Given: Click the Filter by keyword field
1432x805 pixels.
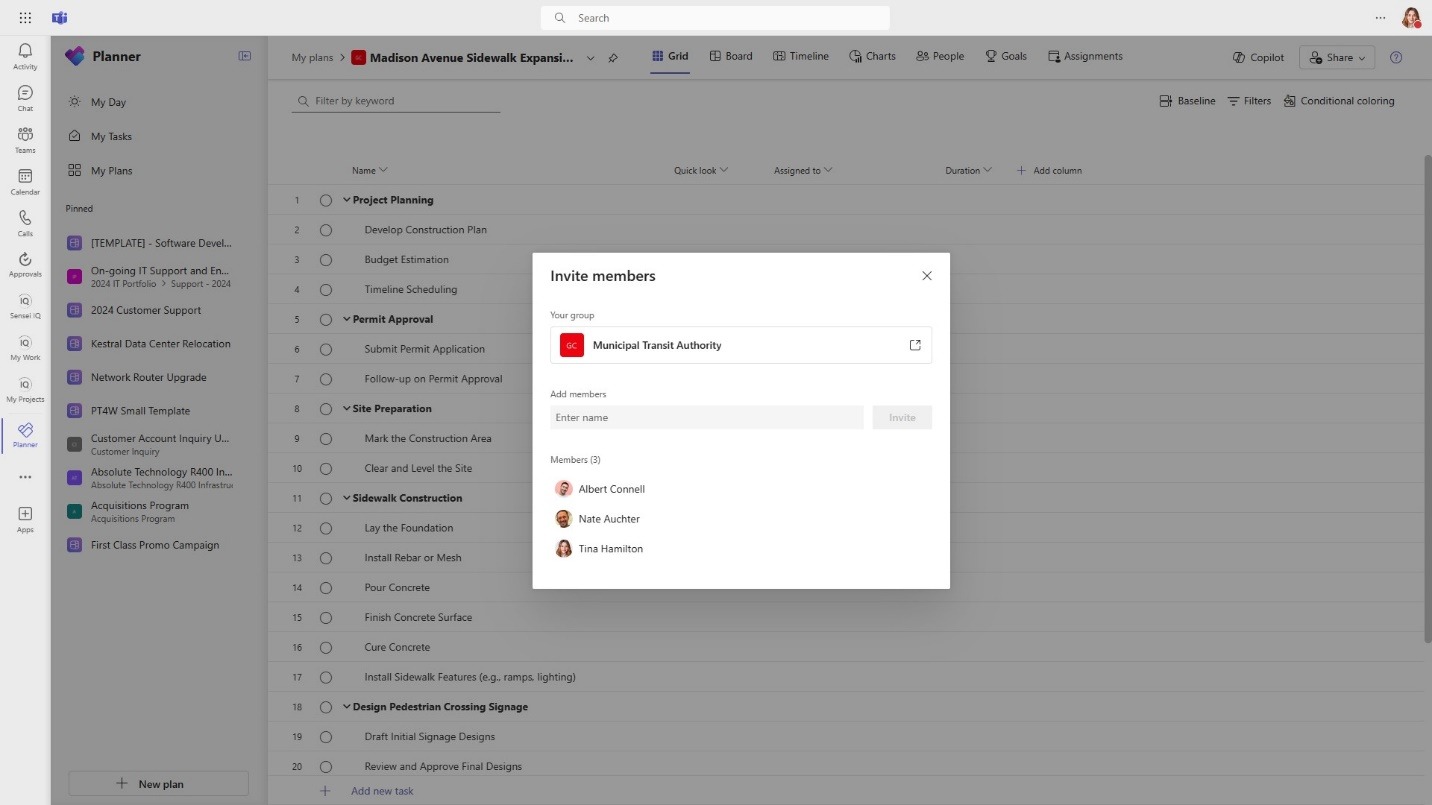Looking at the screenshot, I should [x=396, y=101].
